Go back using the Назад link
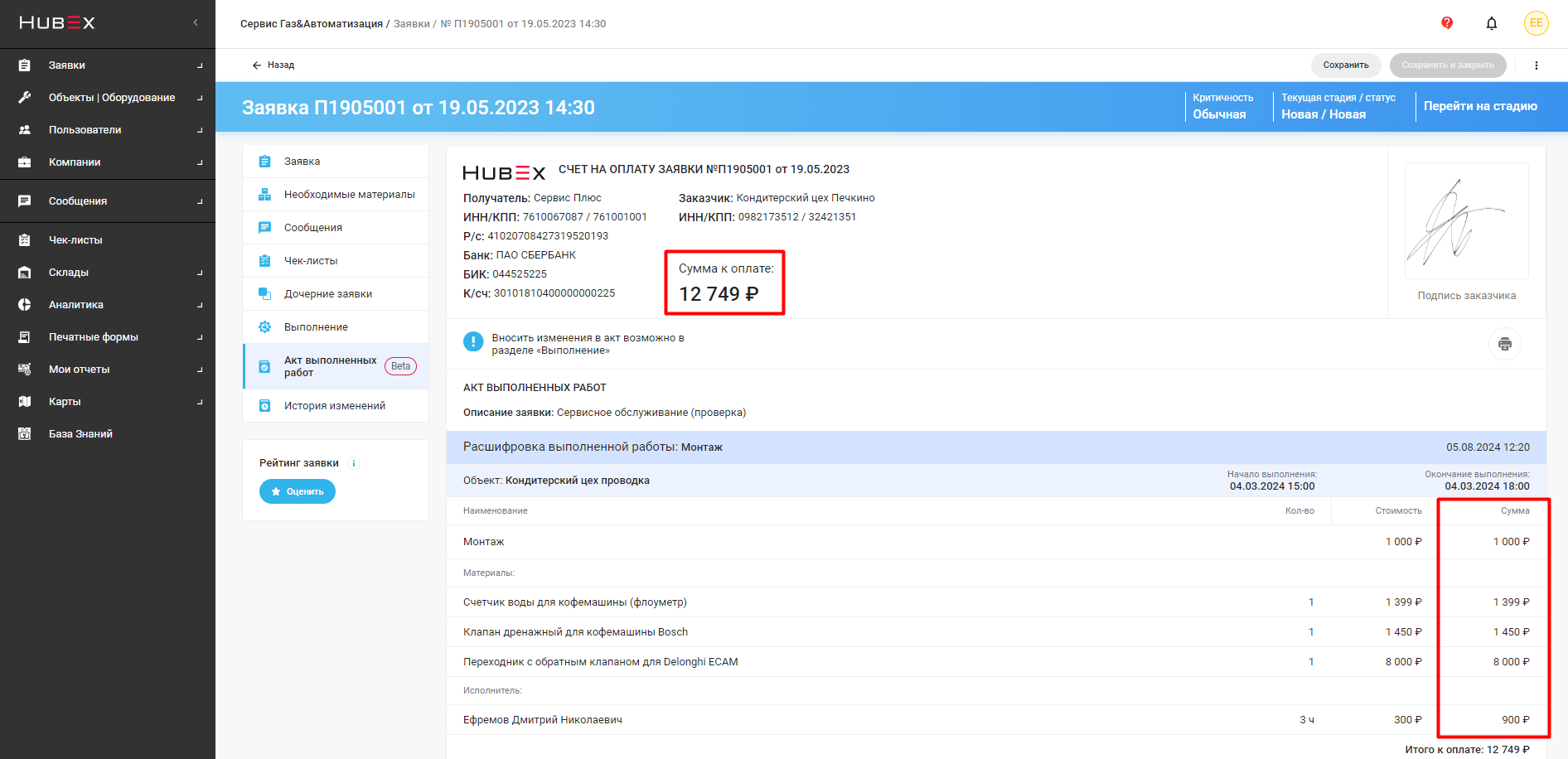Viewport: 1568px width, 759px height. pos(273,65)
